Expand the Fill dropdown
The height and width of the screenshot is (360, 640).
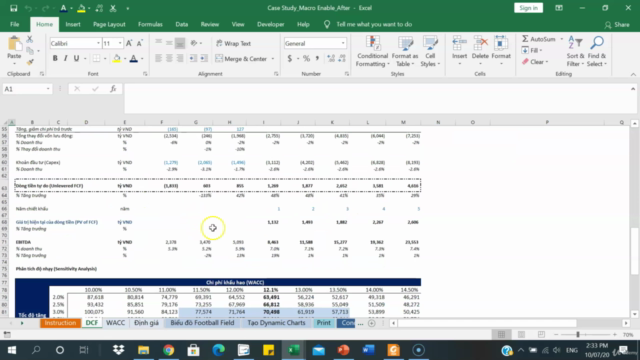(x=541, y=51)
